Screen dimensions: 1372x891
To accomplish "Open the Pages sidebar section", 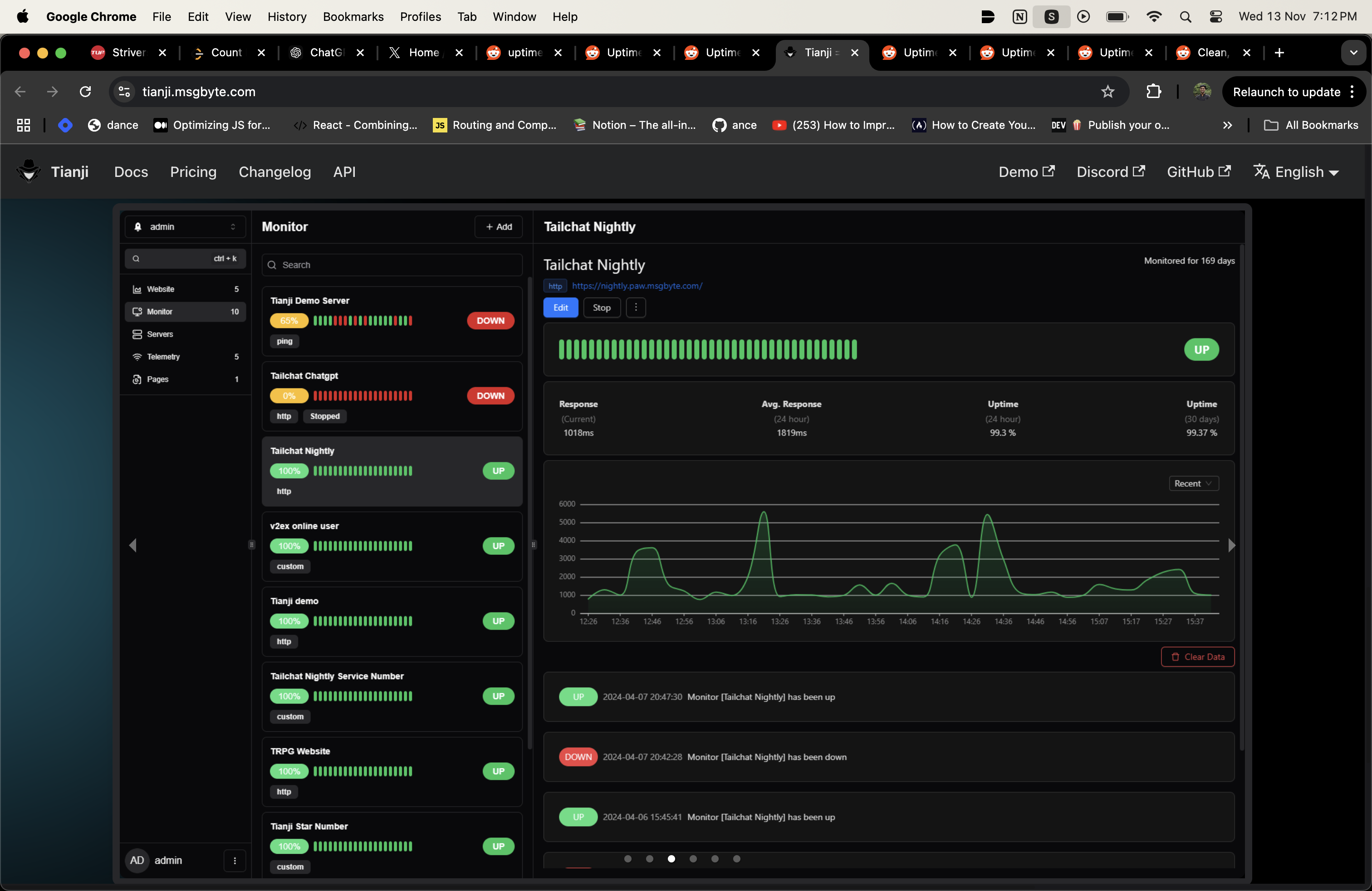I will (x=185, y=379).
